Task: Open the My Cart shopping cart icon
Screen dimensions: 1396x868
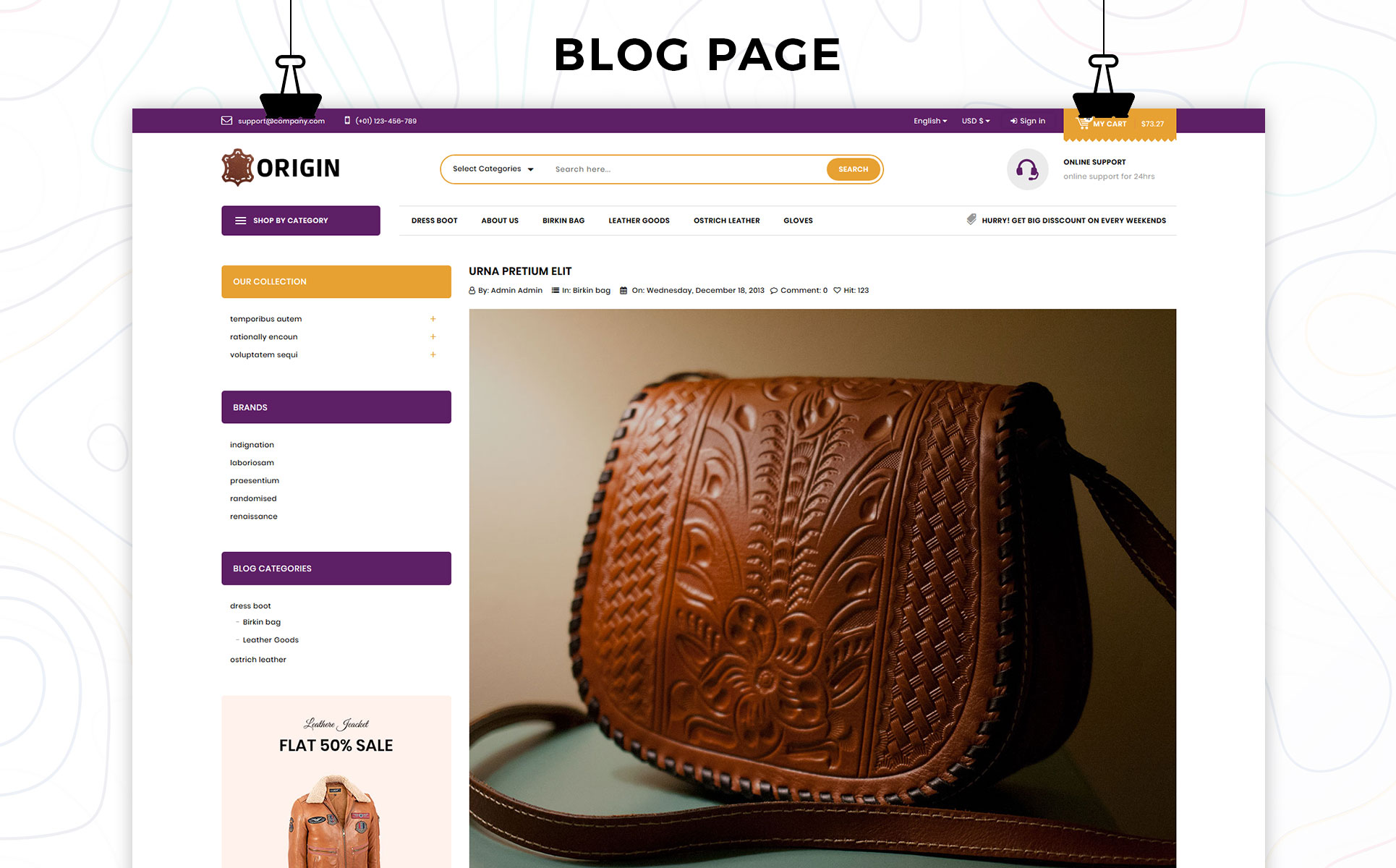Action: pyautogui.click(x=1083, y=123)
